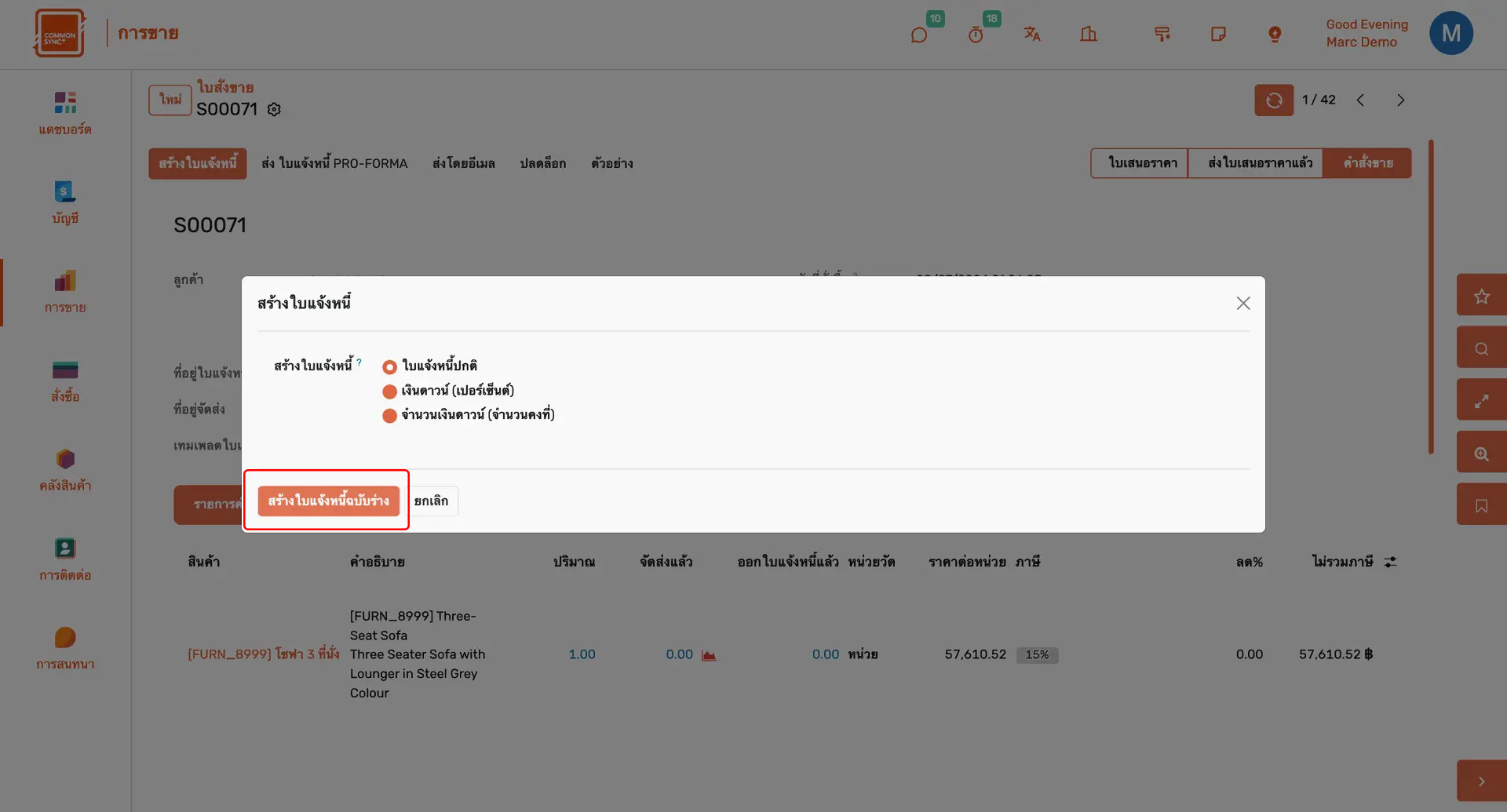
Task: Select the Quotation Sent status tab
Action: pyautogui.click(x=1259, y=163)
